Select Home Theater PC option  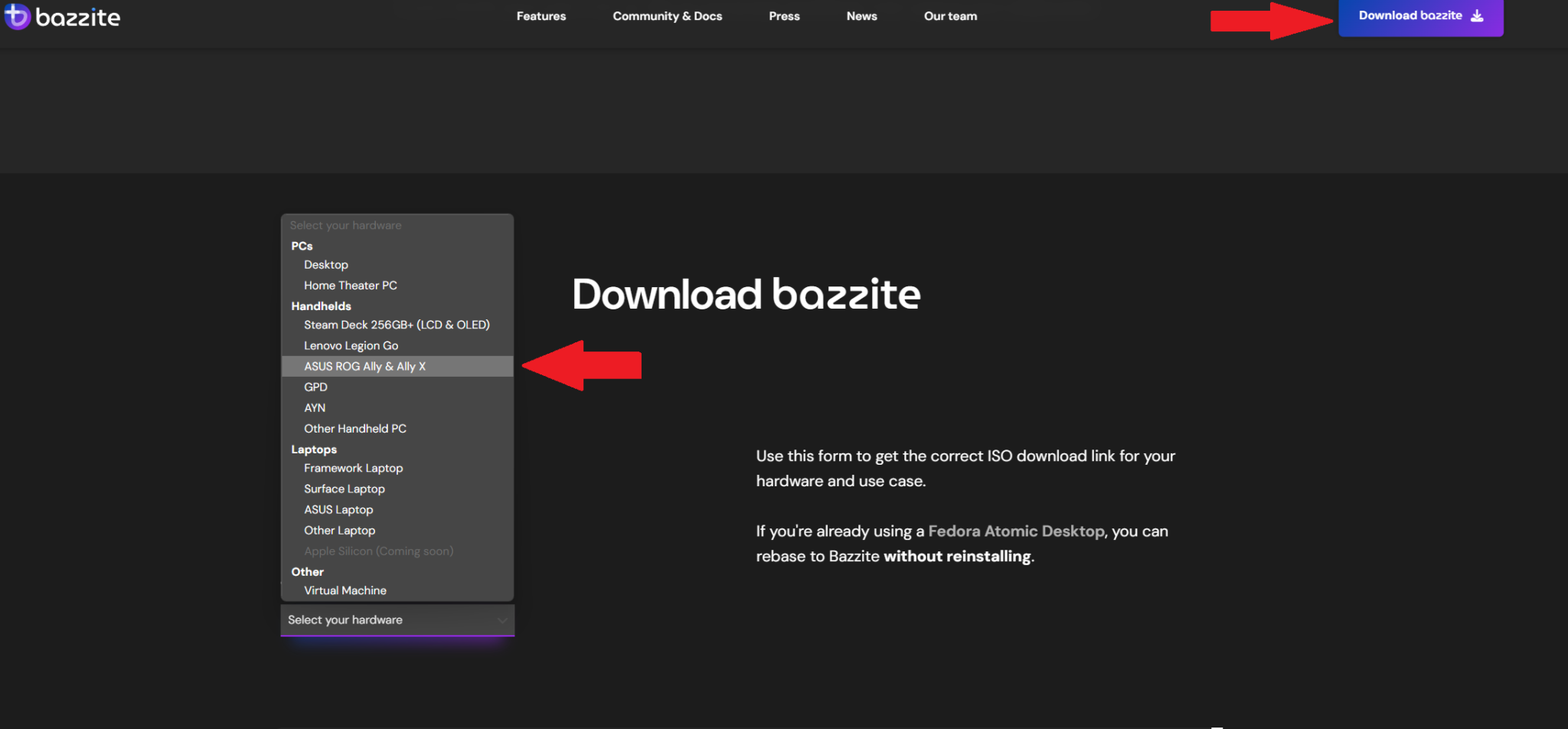coord(351,286)
